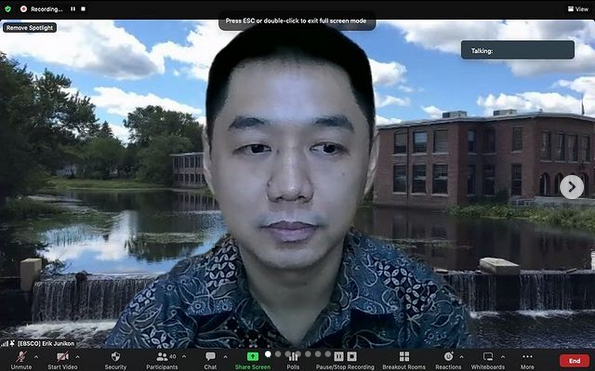Viewport: 595px width, 371px height.
Task: Go to the next video page arrow
Action: (572, 187)
